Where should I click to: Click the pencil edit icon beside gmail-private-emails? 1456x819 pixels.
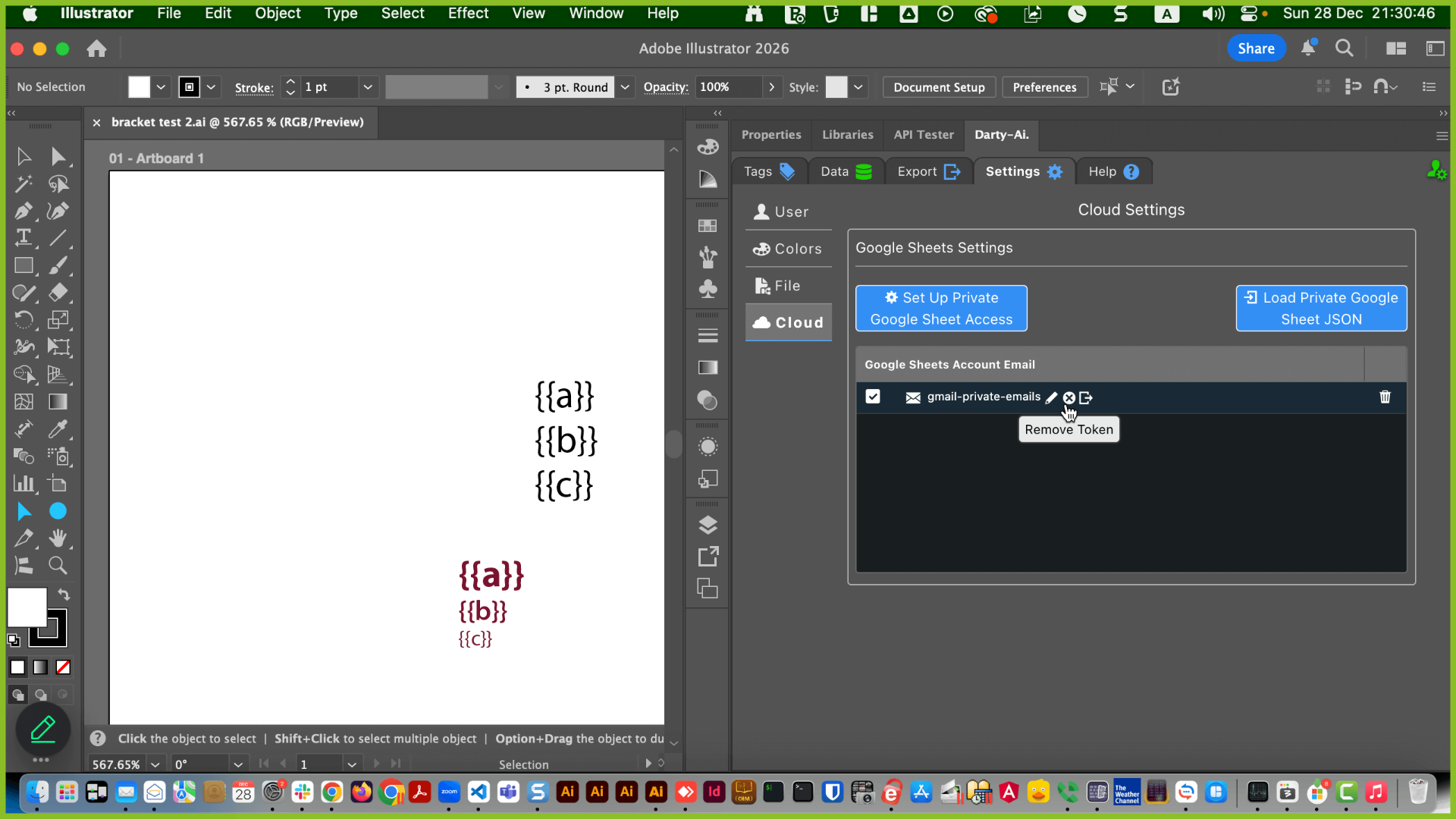1051,397
